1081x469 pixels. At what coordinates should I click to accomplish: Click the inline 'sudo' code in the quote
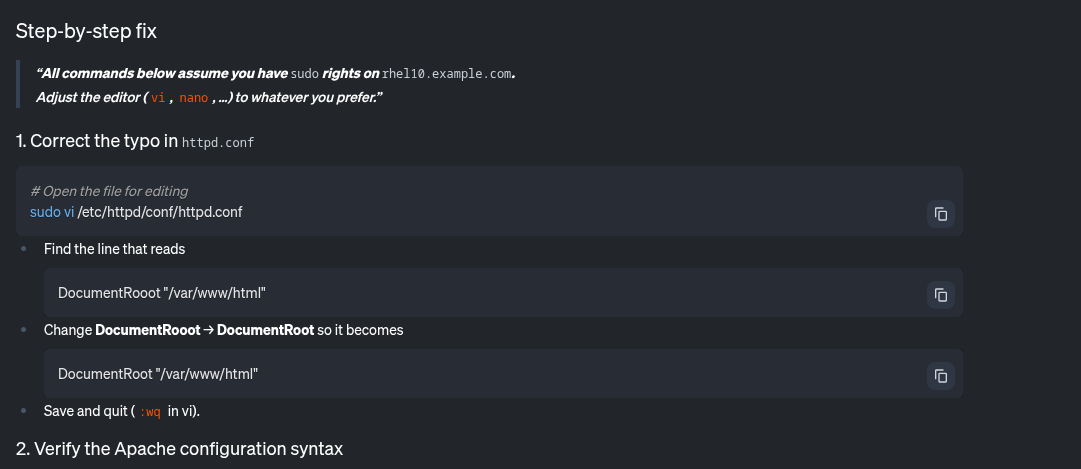[x=304, y=74]
